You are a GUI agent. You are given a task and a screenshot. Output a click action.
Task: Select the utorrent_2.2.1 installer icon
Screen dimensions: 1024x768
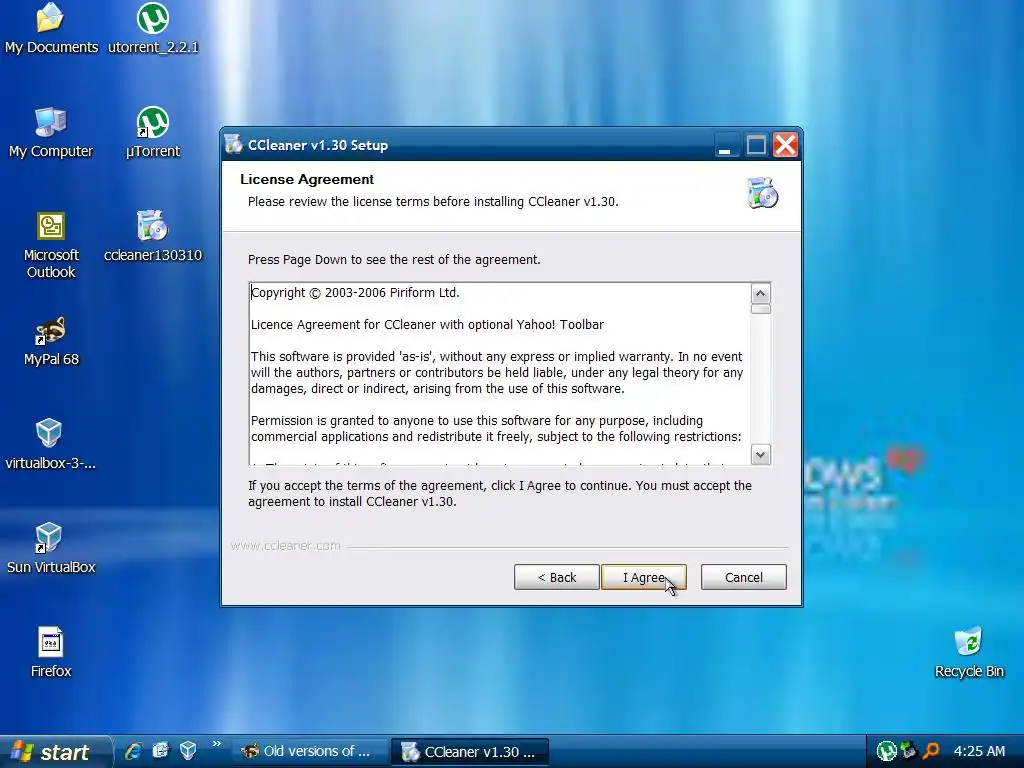153,29
